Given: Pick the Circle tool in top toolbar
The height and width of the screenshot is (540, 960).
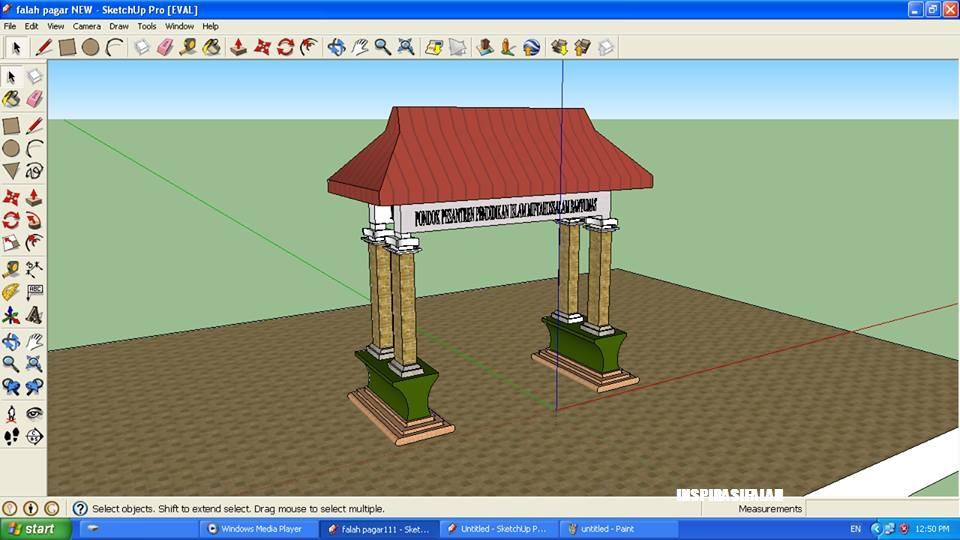Looking at the screenshot, I should point(91,47).
